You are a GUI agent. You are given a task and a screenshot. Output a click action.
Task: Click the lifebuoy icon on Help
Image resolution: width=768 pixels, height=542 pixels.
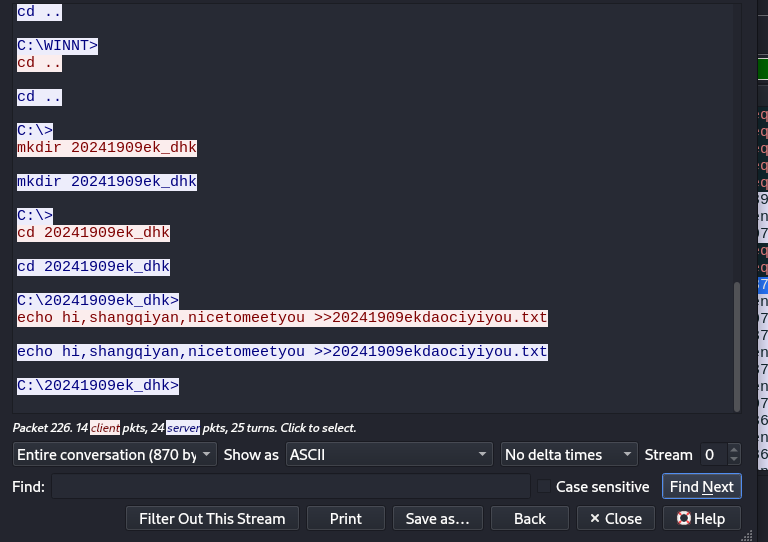pos(683,518)
